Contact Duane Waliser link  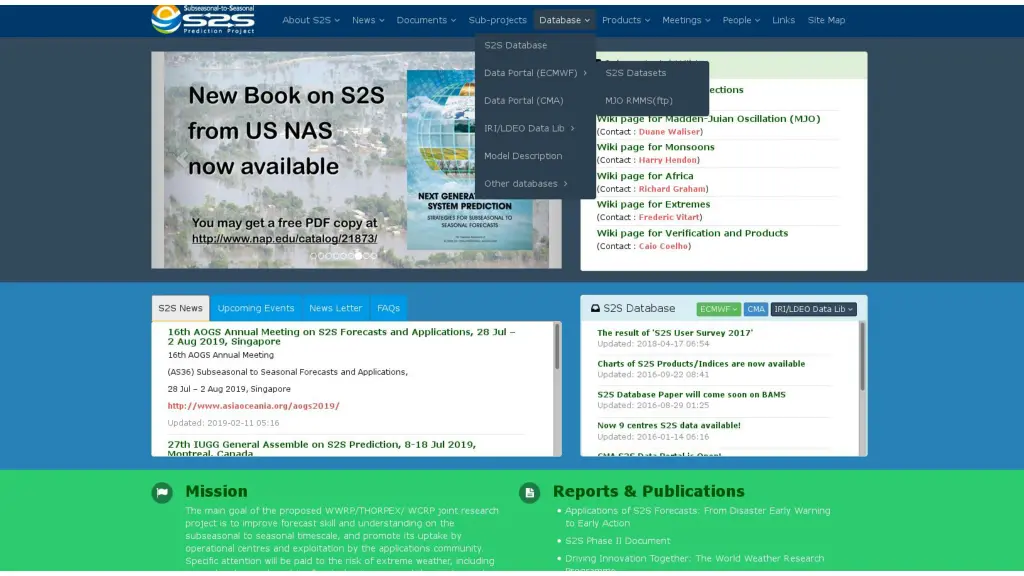click(x=669, y=132)
